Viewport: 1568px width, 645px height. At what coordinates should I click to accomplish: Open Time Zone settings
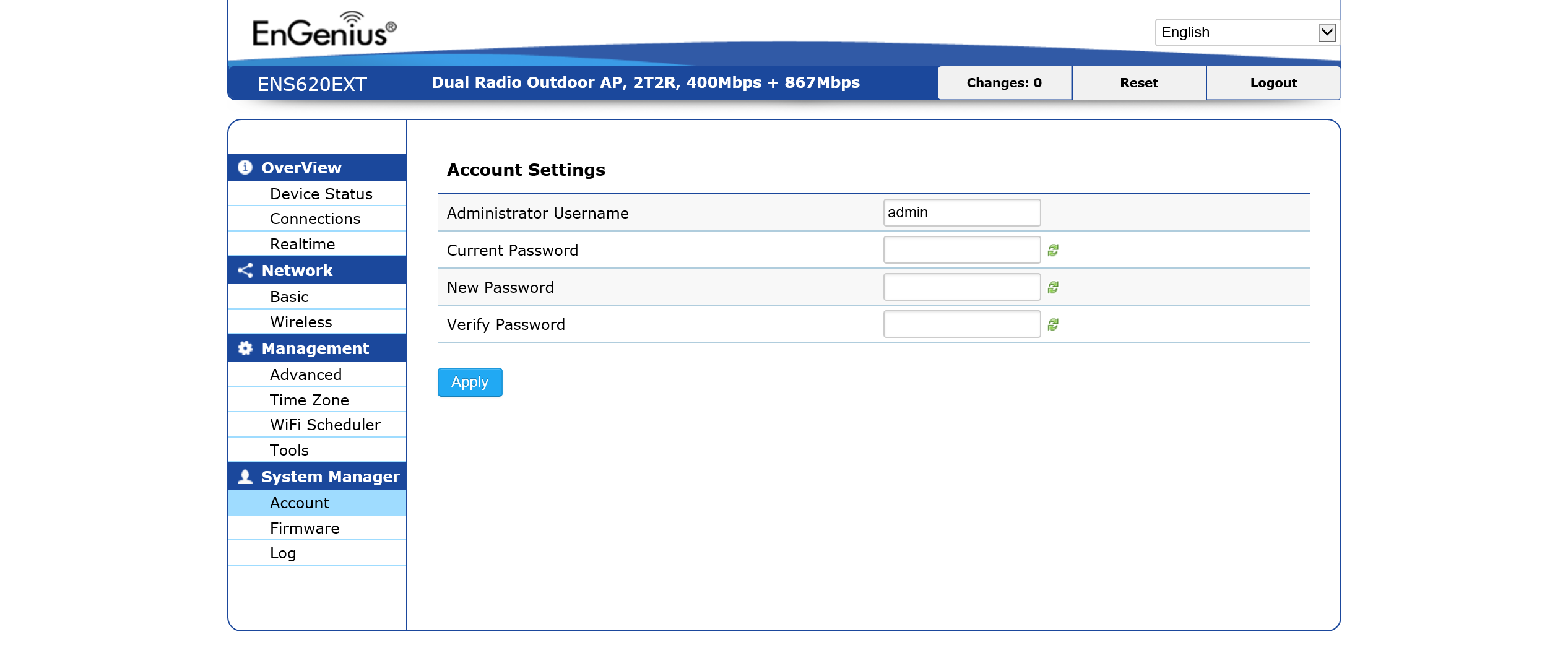tap(317, 400)
